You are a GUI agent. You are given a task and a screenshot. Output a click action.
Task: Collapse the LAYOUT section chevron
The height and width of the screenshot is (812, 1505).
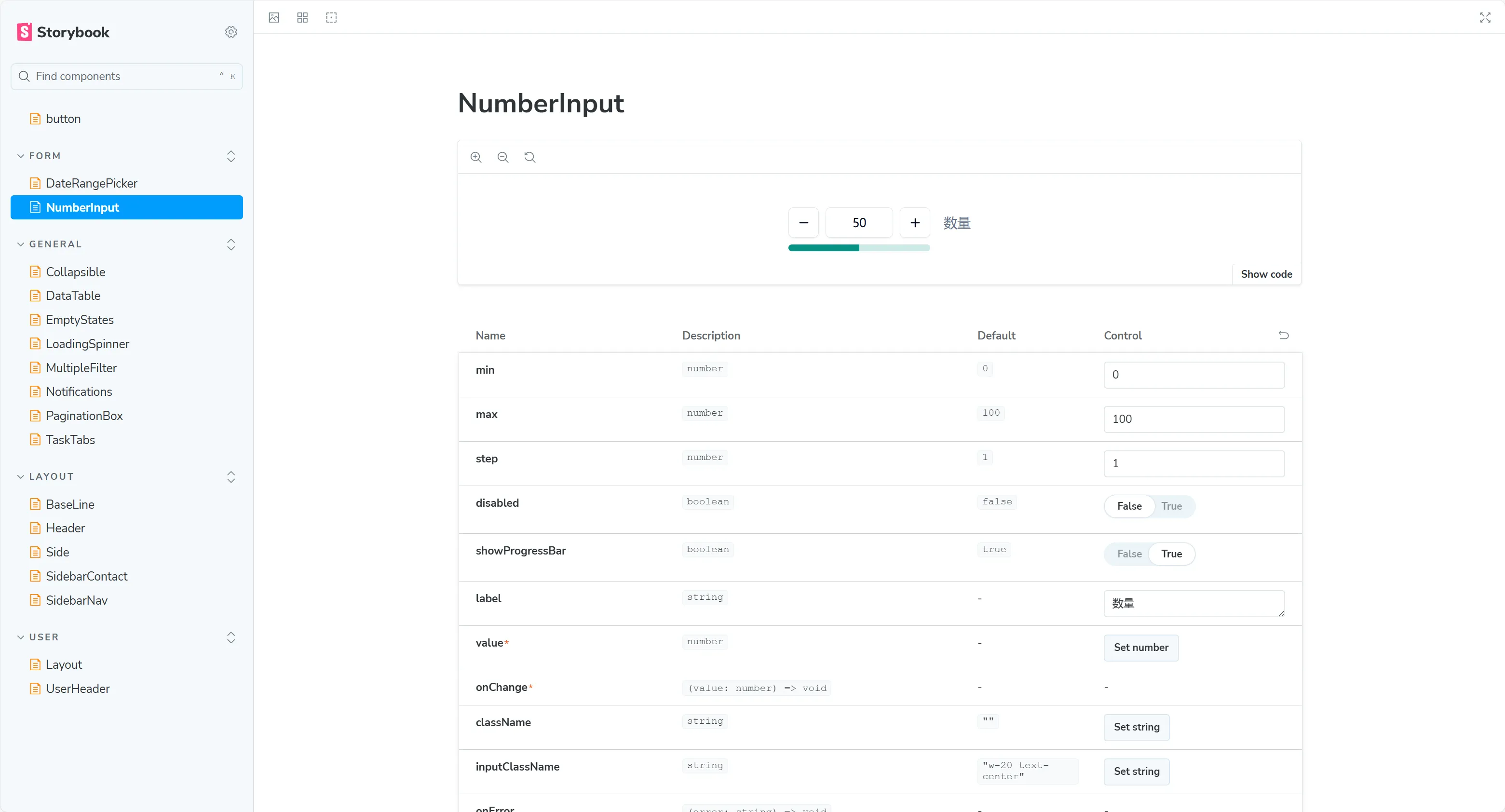point(20,477)
